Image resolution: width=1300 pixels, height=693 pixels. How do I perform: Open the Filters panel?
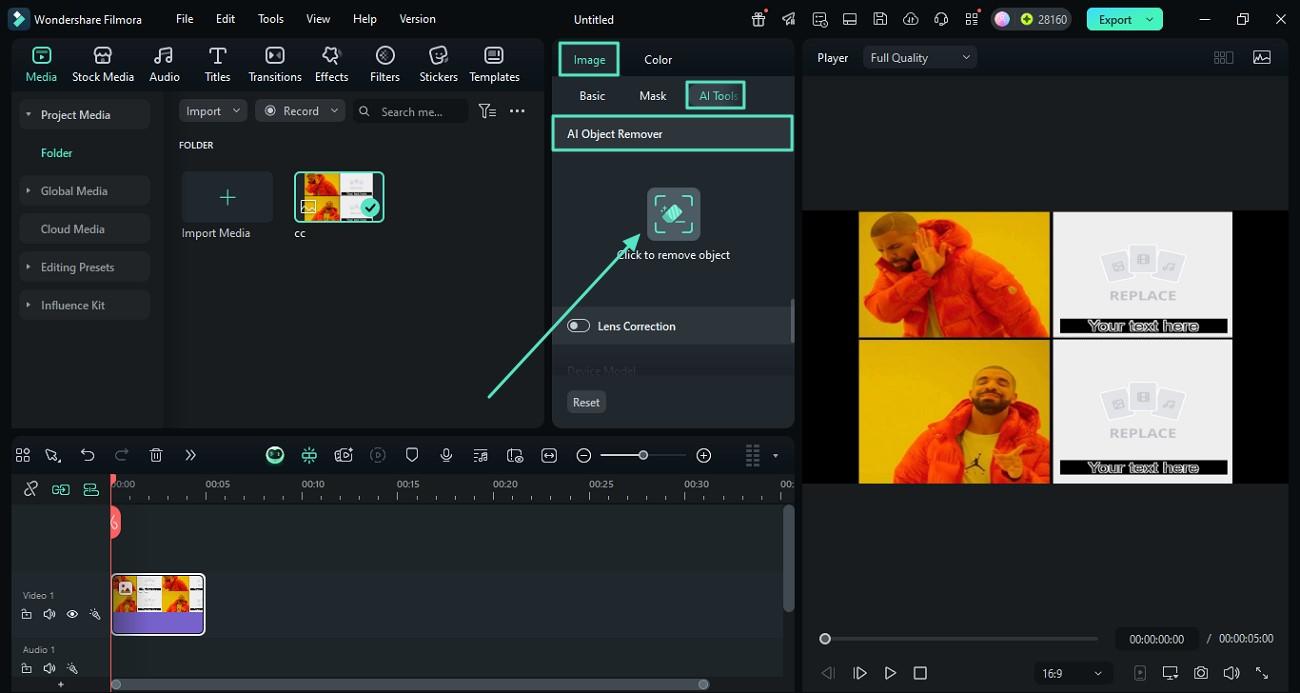tap(385, 65)
